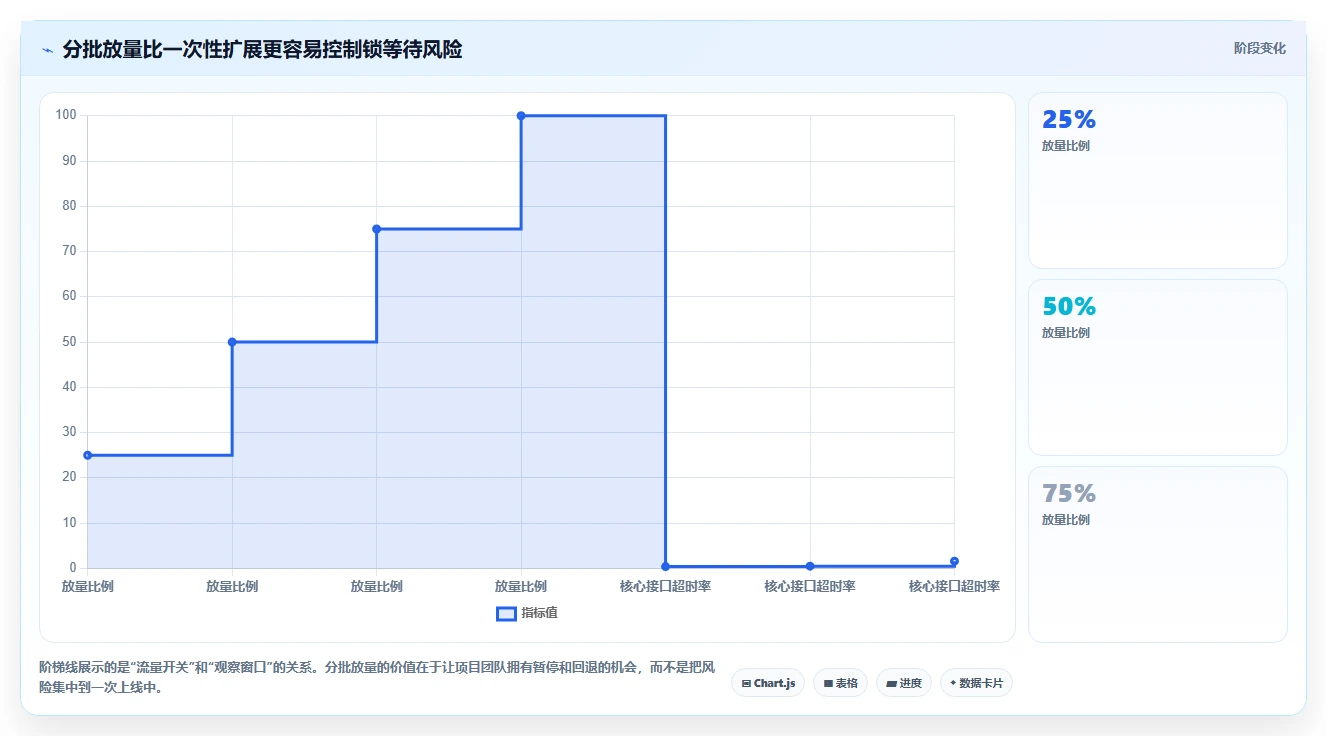Click the title 分批放量比一次性扩展更容易控制锁等待风险
The width and height of the screenshot is (1327, 736).
pos(262,49)
